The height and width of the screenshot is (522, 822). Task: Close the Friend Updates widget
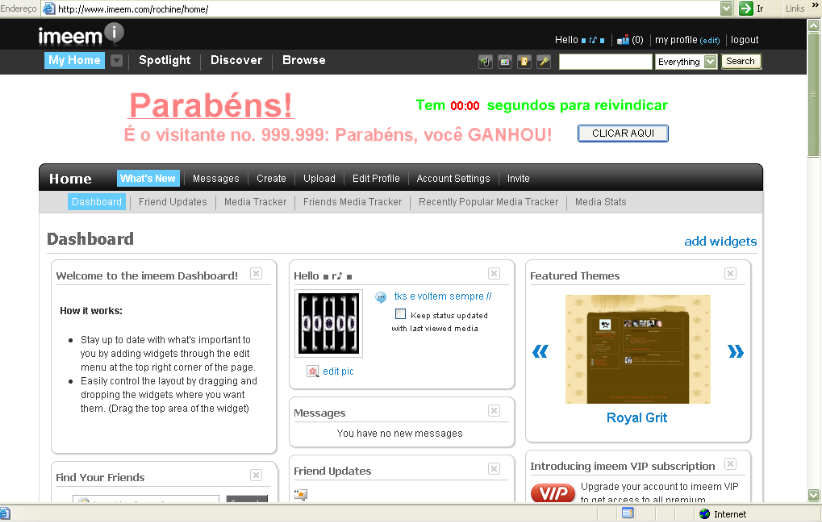[494, 469]
